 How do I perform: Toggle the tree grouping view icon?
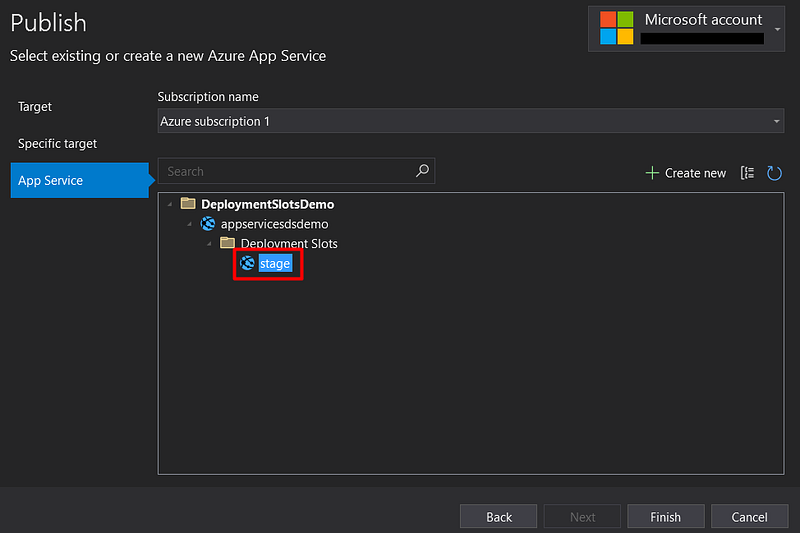point(747,173)
